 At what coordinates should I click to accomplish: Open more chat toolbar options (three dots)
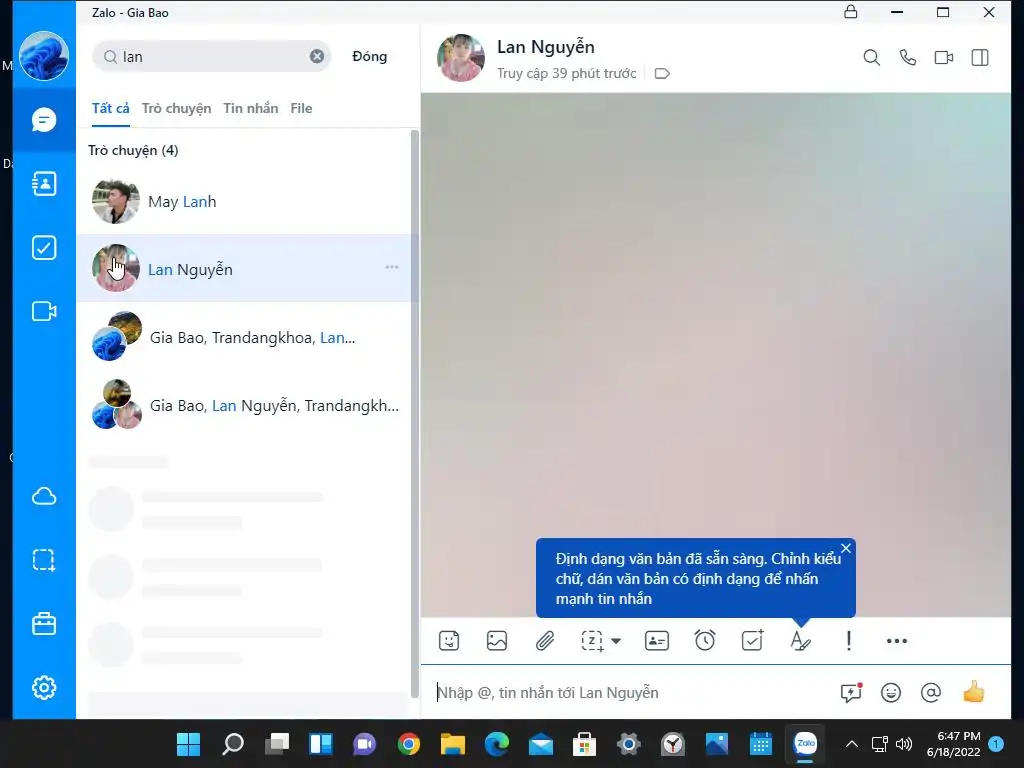897,641
